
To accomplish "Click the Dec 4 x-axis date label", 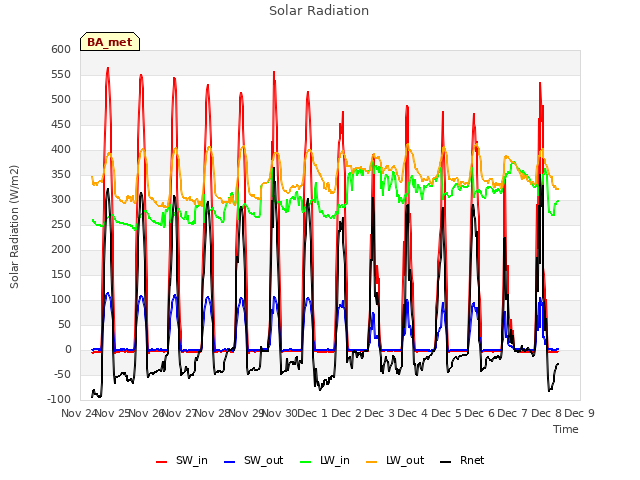I will click(413, 413).
